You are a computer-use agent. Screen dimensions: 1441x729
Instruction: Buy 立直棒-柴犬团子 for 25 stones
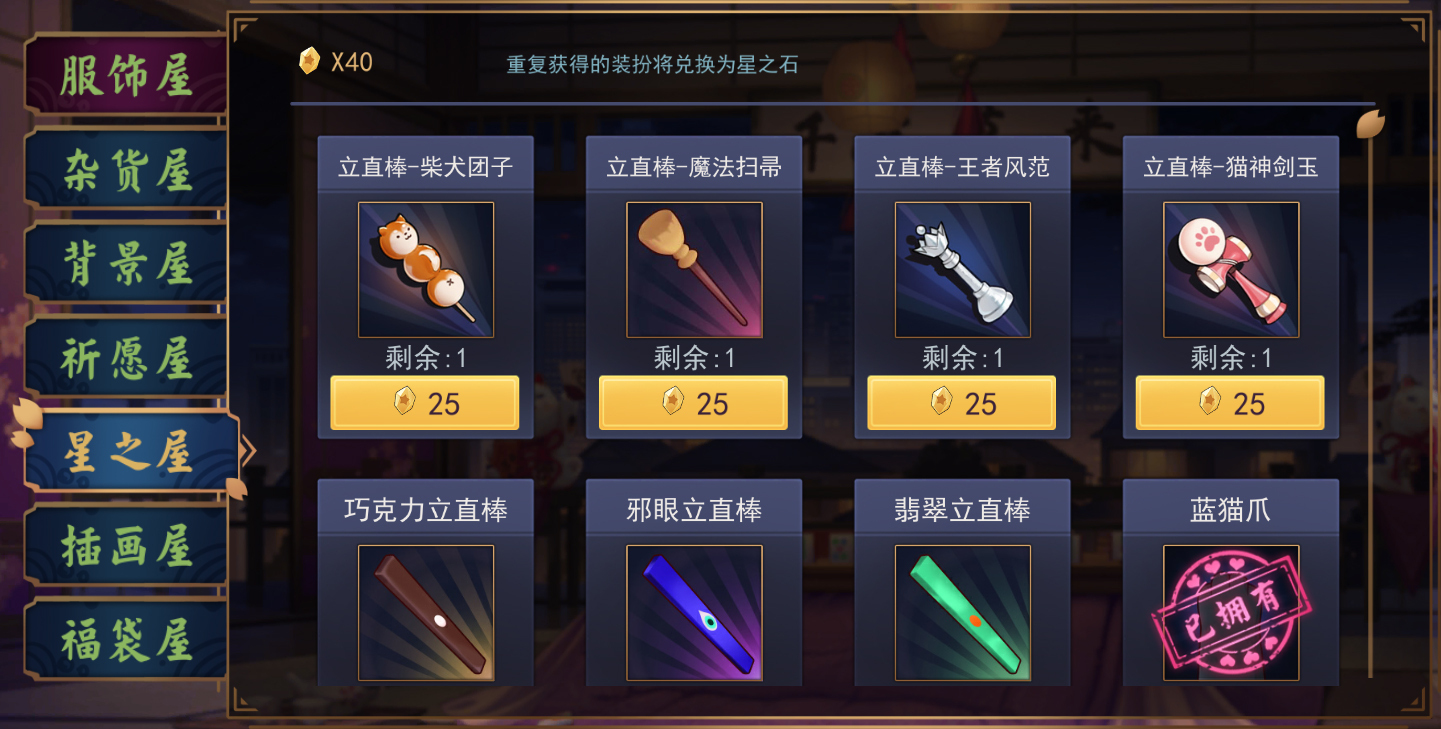coord(425,403)
